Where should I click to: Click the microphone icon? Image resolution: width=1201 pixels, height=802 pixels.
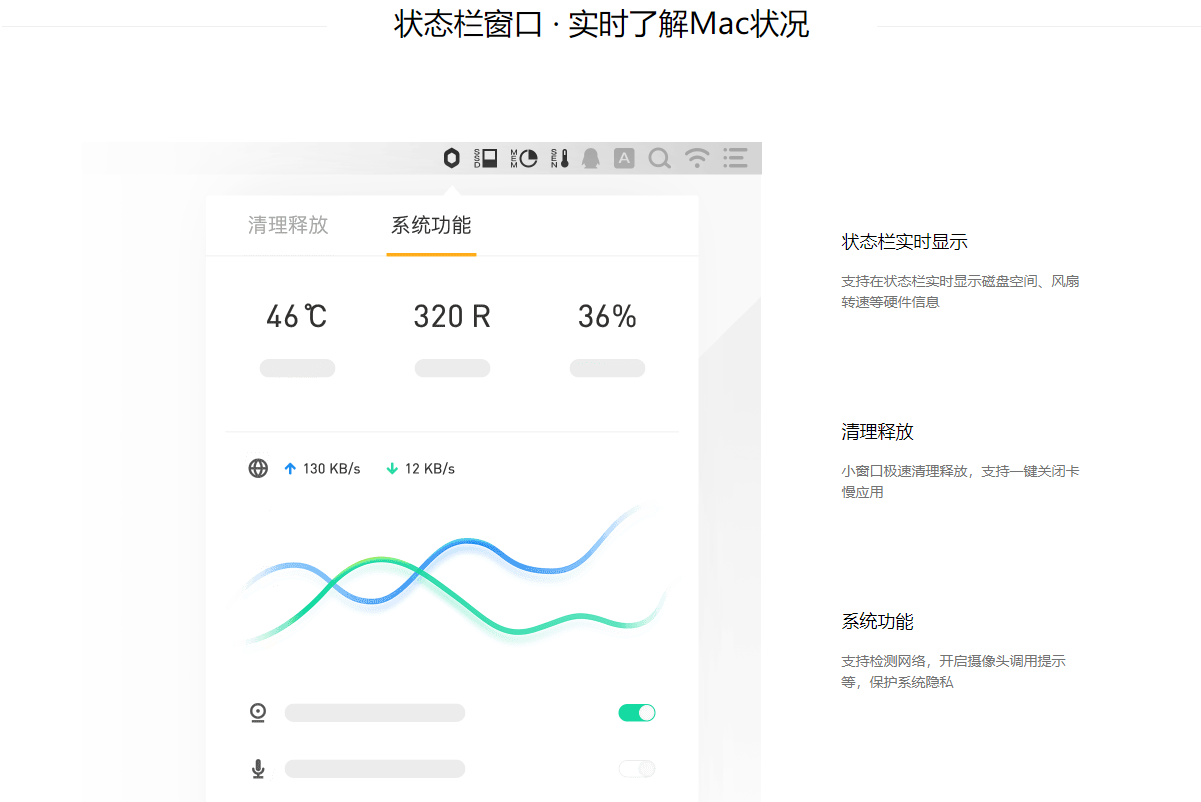258,768
